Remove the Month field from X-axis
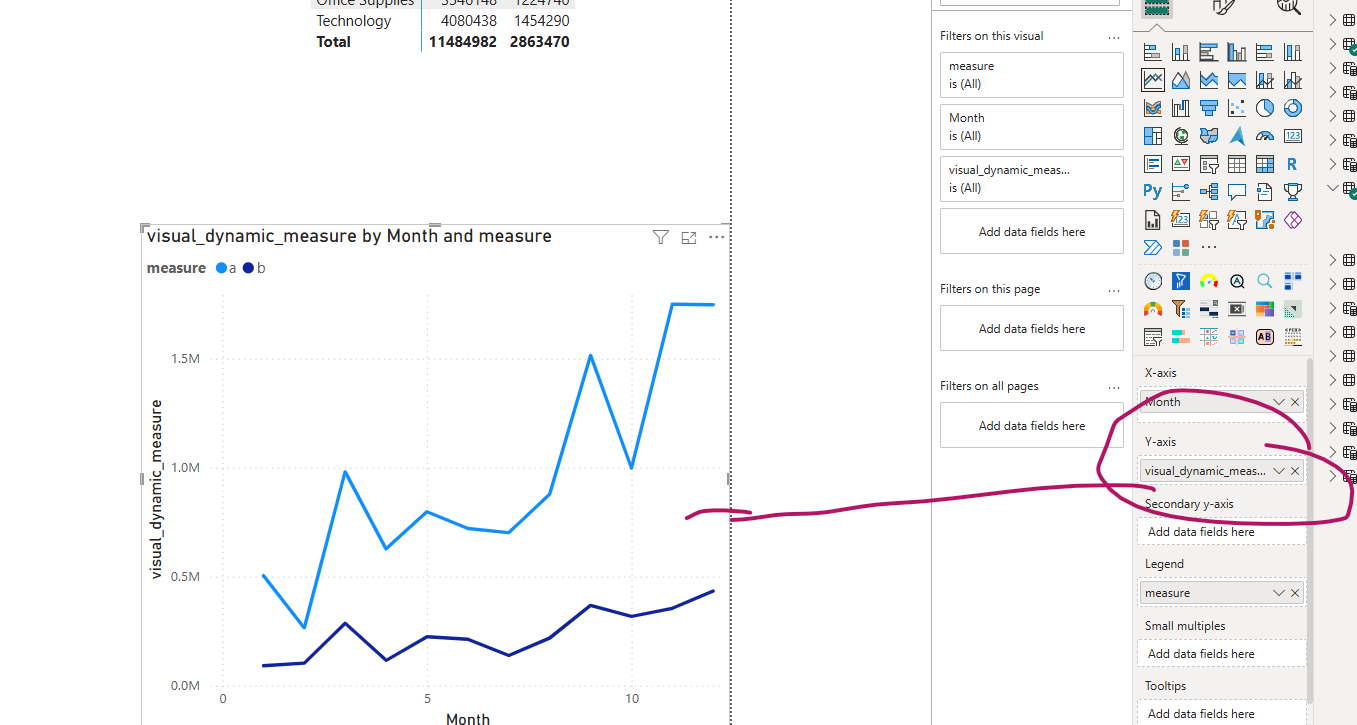 coord(1295,402)
